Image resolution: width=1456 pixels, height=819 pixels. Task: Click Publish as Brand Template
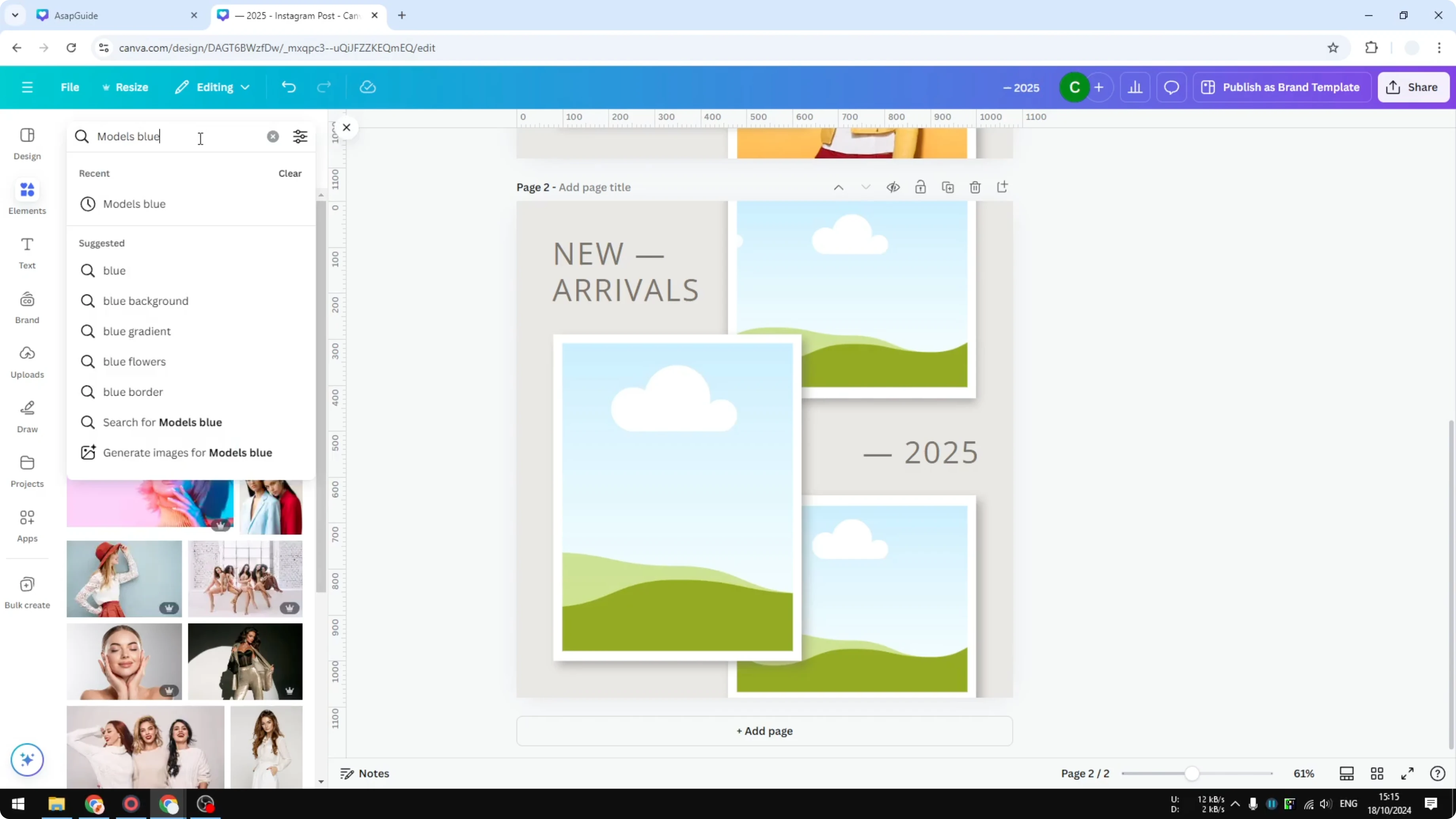[x=1281, y=87]
